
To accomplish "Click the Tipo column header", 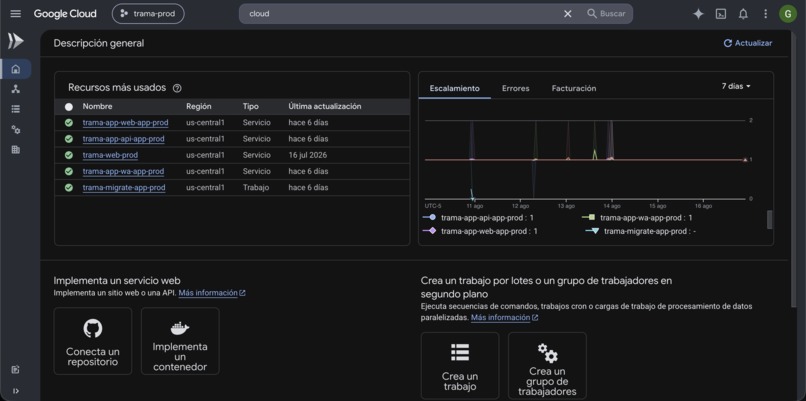I will click(251, 106).
